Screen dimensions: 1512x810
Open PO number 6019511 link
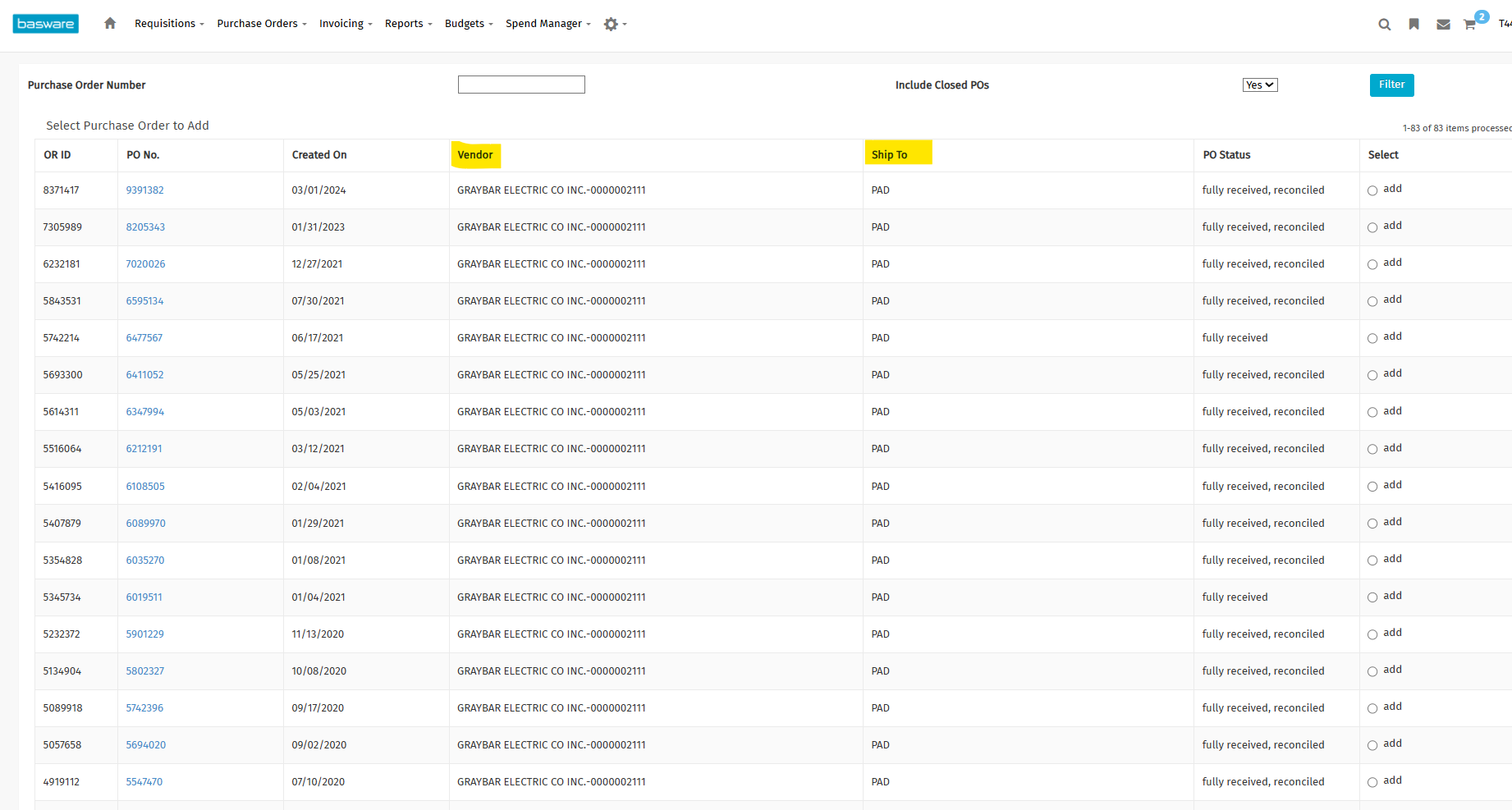tap(144, 597)
